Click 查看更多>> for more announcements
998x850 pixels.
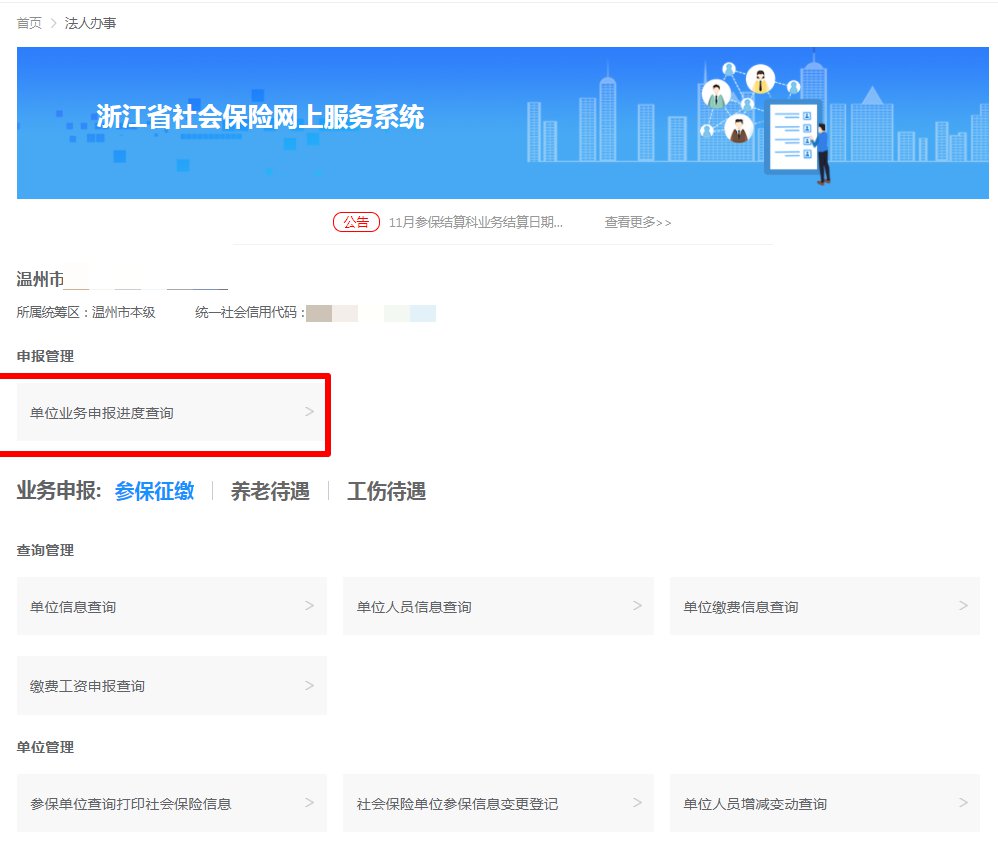(637, 222)
